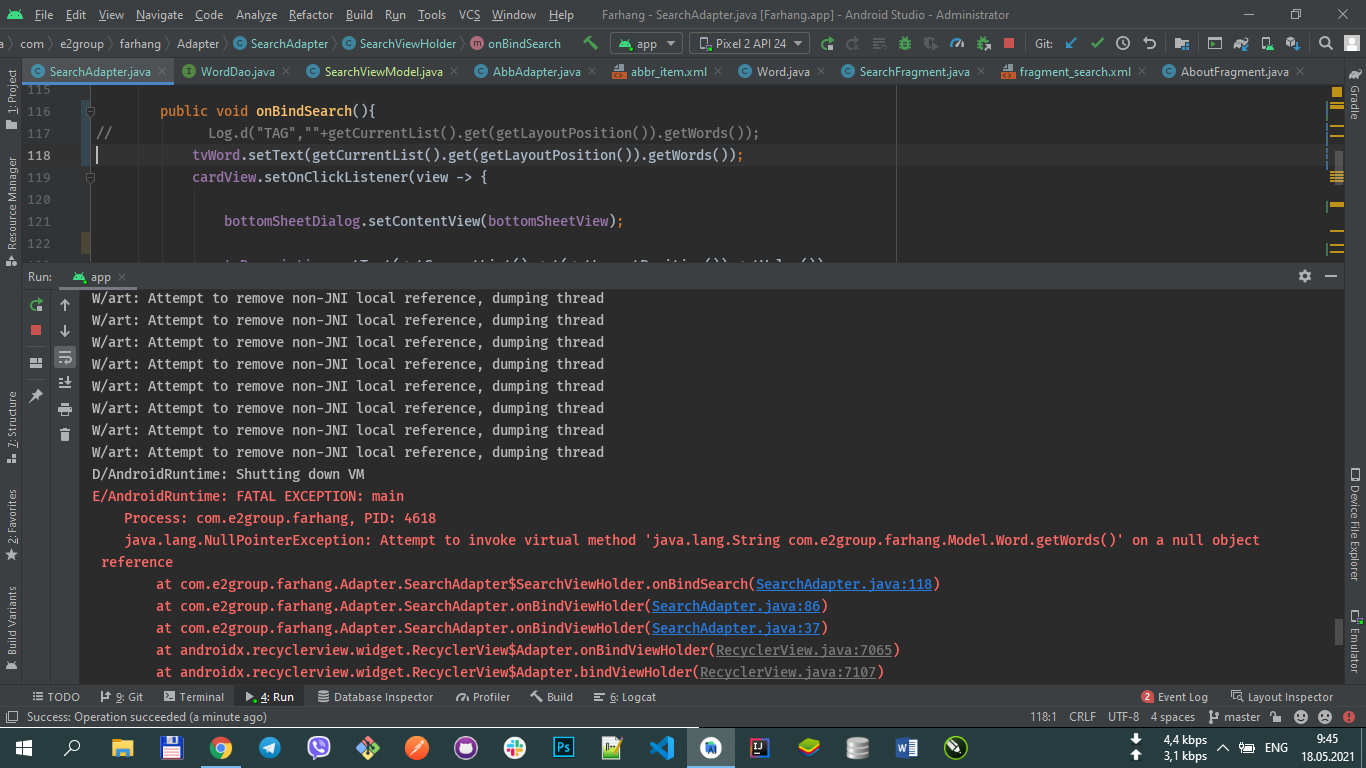1366x768 pixels.
Task: Stop the process in Run panel
Action: pyautogui.click(x=36, y=330)
